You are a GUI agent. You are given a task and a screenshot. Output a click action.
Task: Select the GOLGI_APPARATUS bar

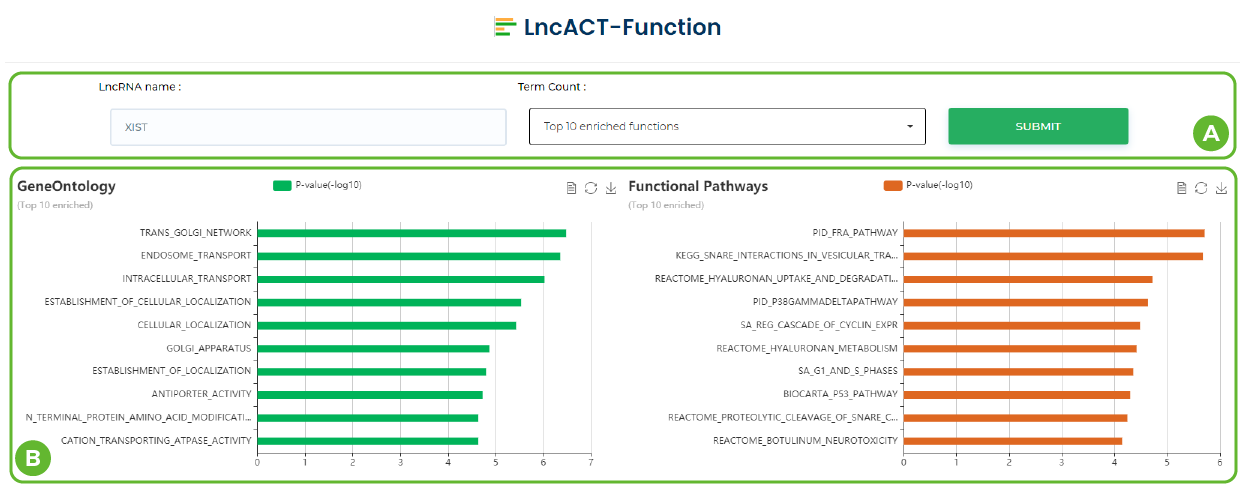tap(373, 348)
